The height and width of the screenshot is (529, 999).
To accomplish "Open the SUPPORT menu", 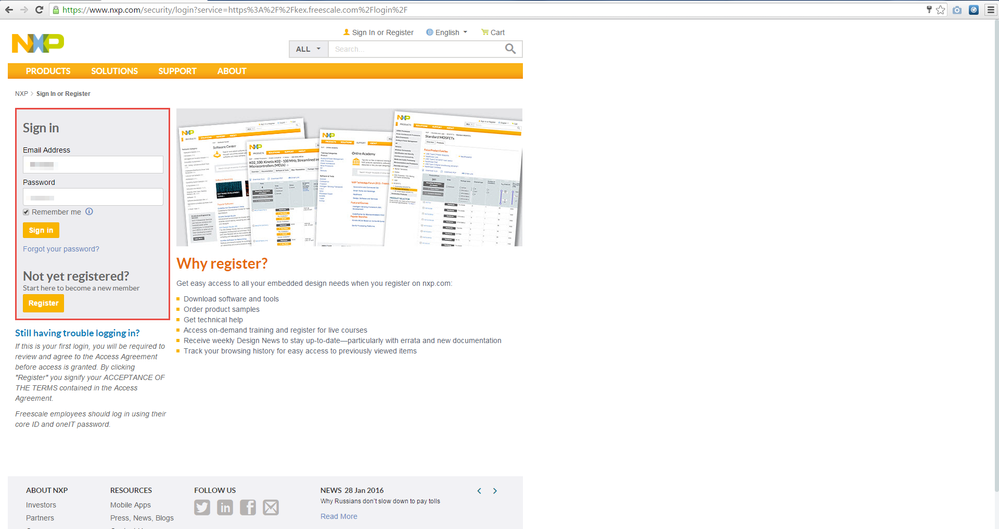I will pyautogui.click(x=177, y=71).
